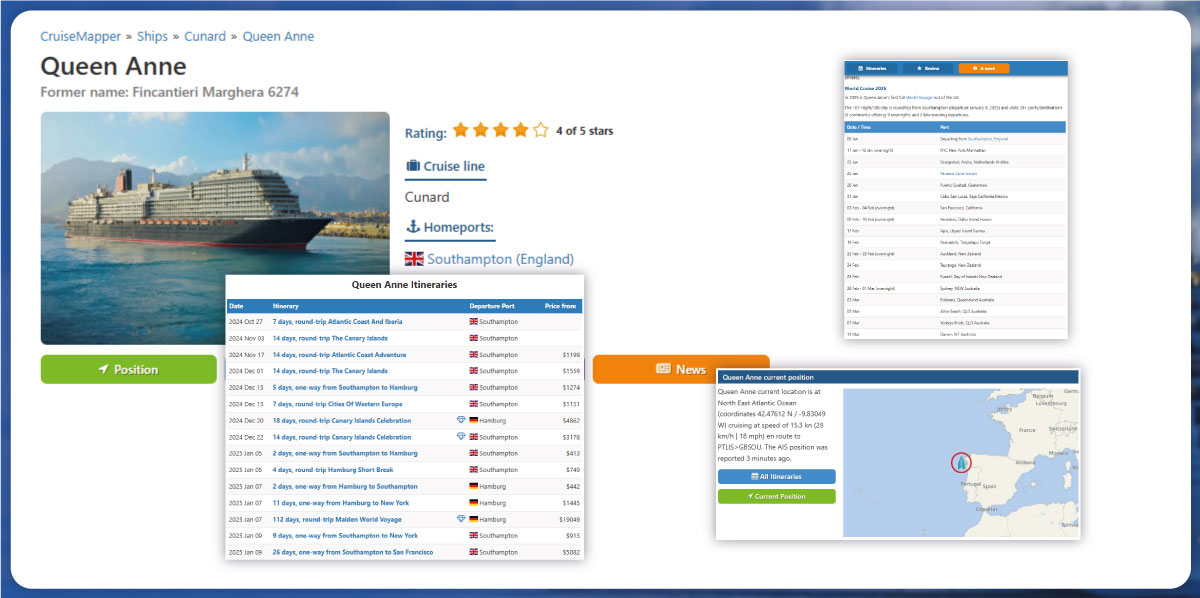
Task: Open 4 days Hamburg Short Break itinerary
Action: coord(333,470)
